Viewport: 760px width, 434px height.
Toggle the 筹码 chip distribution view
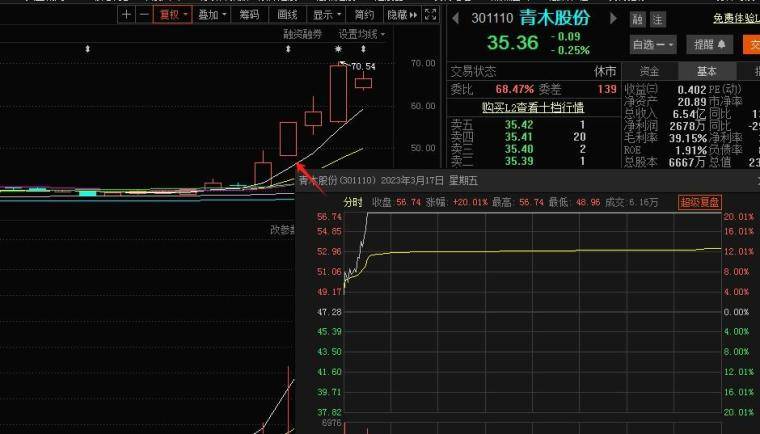(x=249, y=15)
